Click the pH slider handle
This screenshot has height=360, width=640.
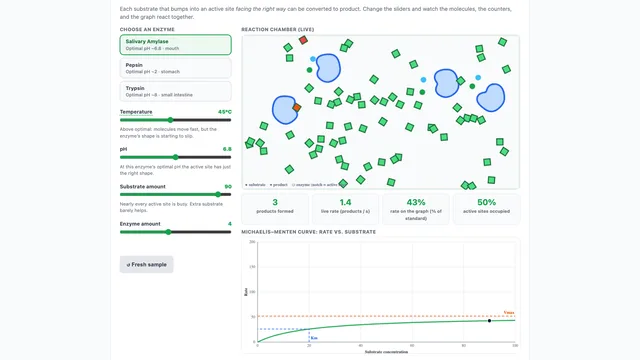[x=176, y=157]
